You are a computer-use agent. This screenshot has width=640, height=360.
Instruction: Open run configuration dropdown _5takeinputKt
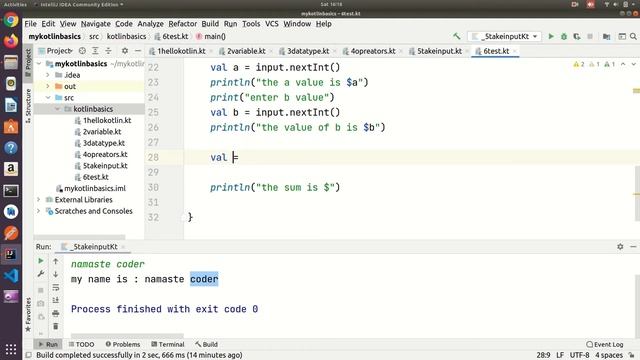coord(504,36)
